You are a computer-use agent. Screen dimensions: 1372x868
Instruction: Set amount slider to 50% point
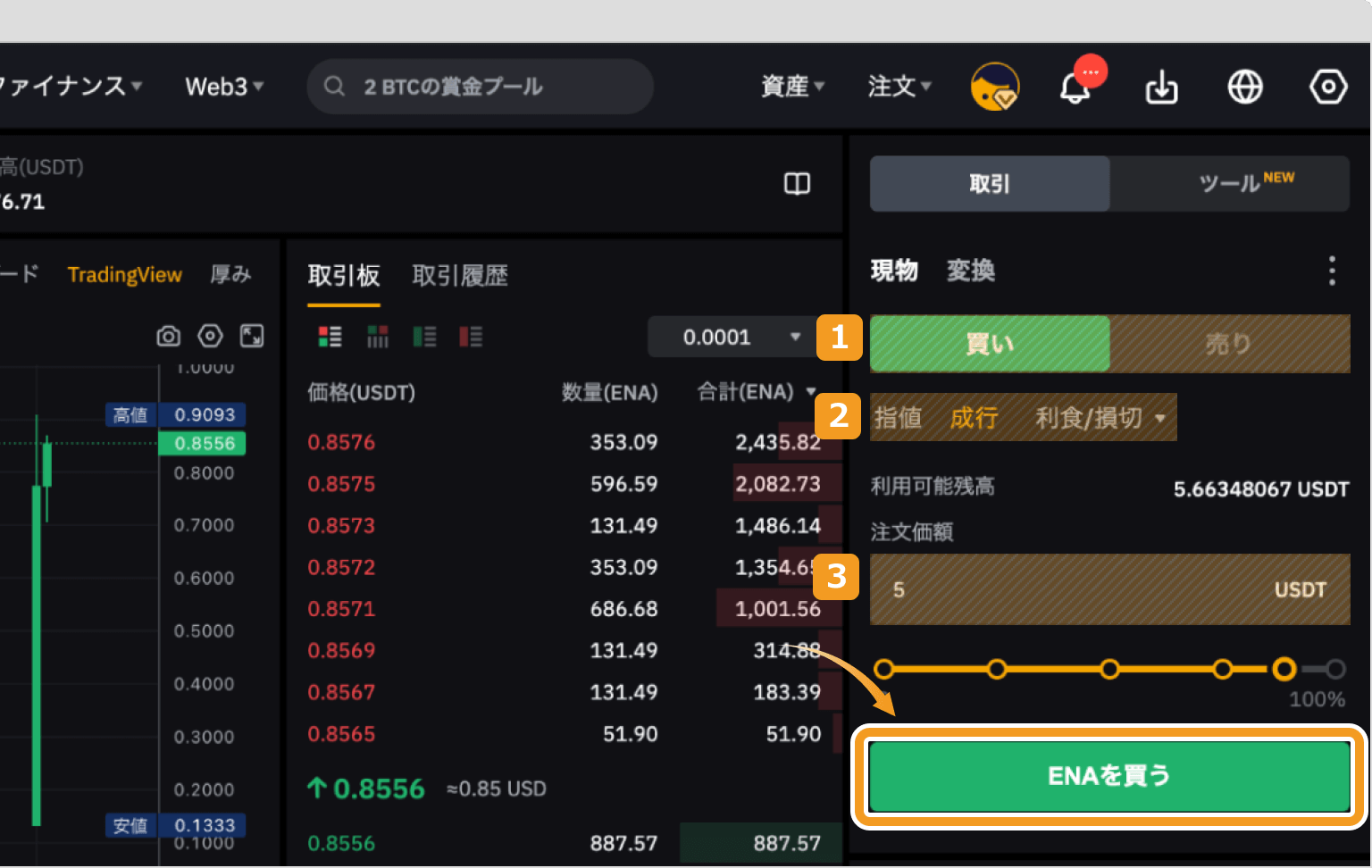(x=1109, y=669)
